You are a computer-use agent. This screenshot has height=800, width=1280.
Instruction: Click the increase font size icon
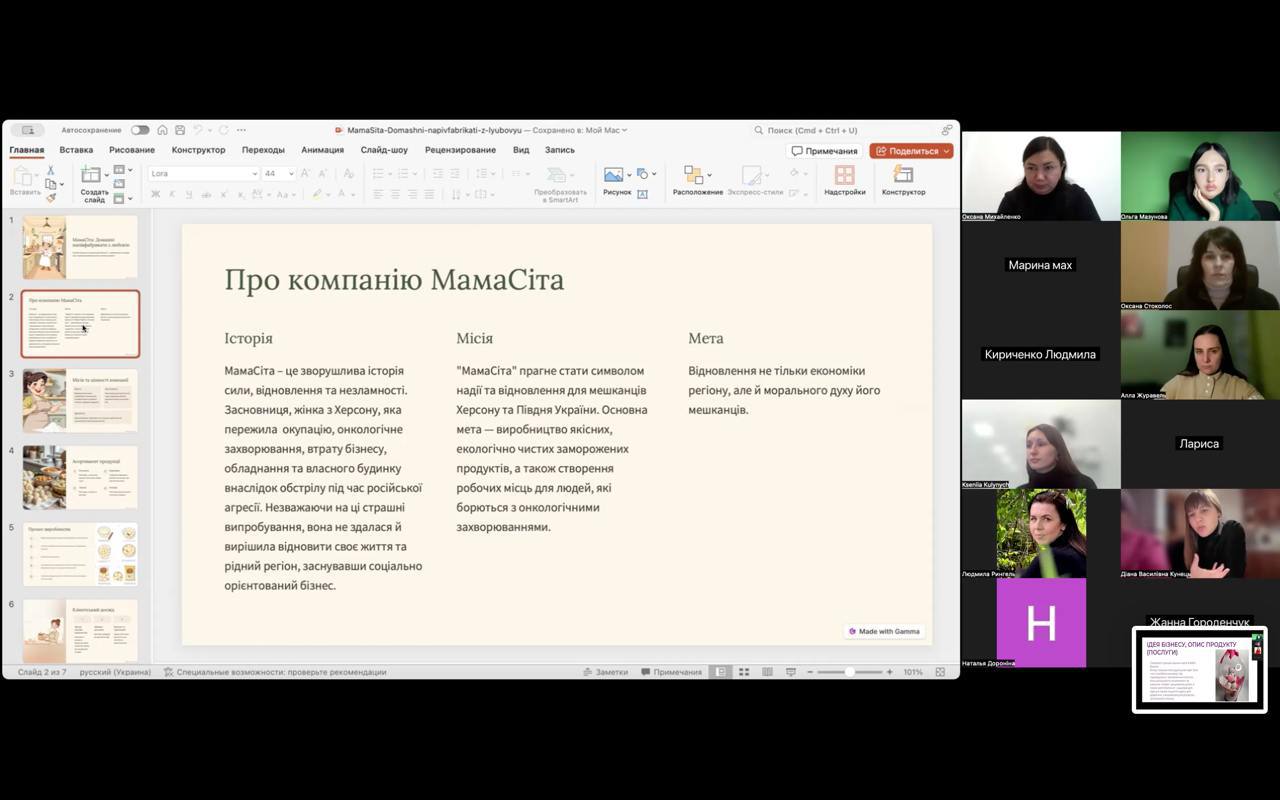pyautogui.click(x=306, y=173)
